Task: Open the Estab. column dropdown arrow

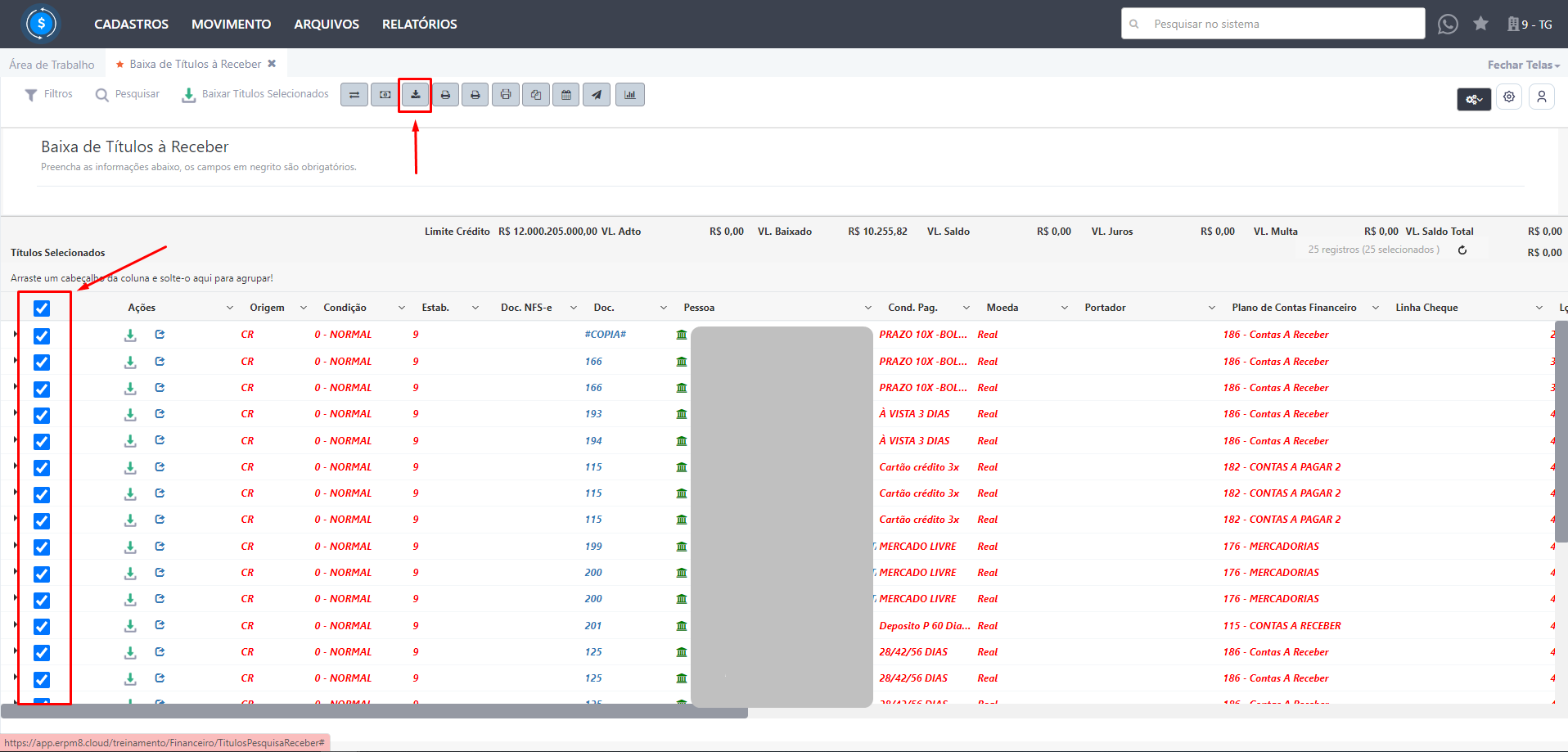Action: coord(475,308)
